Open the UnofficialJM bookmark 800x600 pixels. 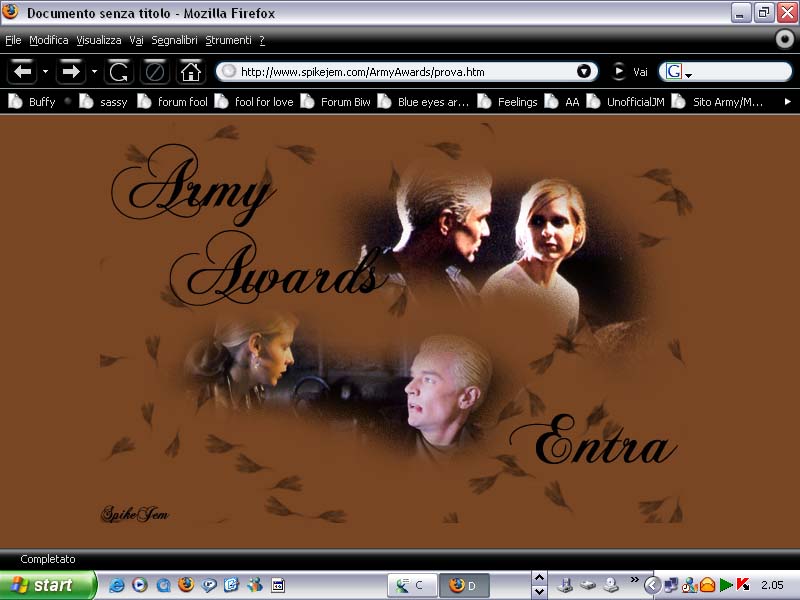click(626, 102)
